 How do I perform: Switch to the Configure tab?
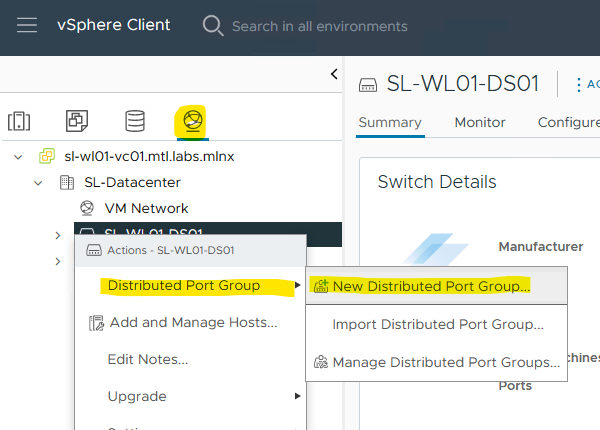tap(569, 123)
